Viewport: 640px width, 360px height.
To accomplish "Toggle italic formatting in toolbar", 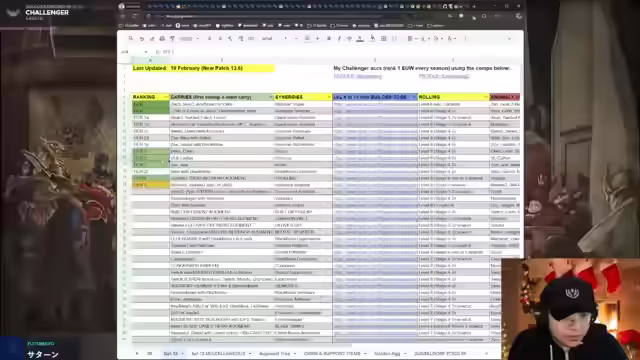I will (339, 38).
